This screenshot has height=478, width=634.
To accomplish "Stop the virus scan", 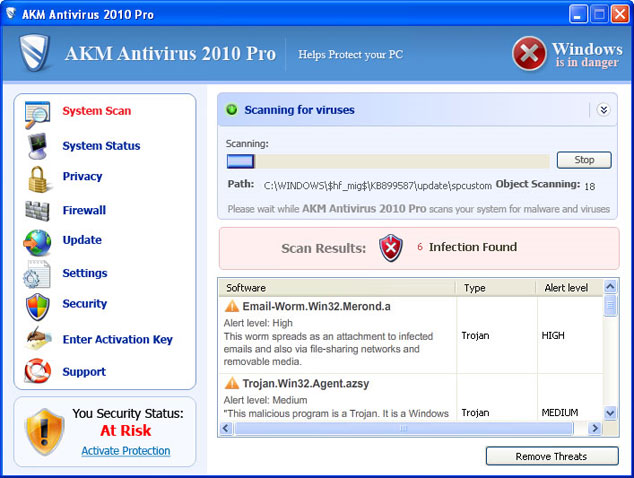I will (584, 160).
